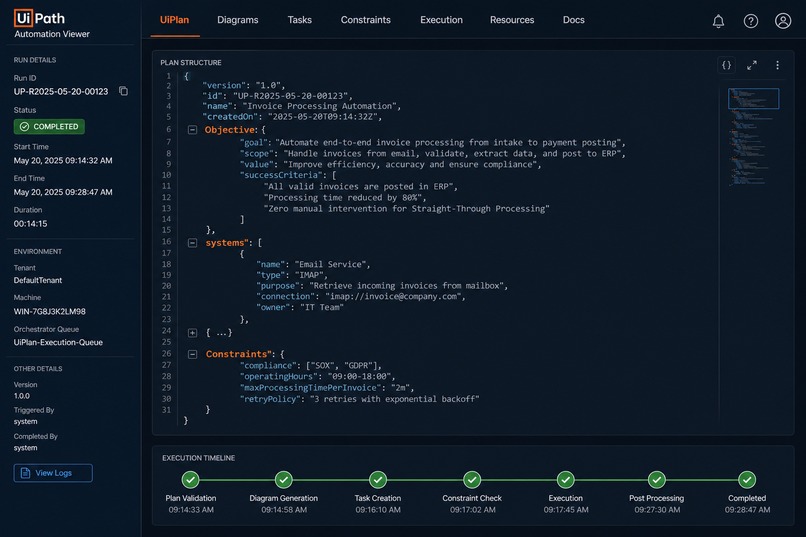The height and width of the screenshot is (537, 806).
Task: Click the Execution 09:17:45 AM timestamp
Action: (x=566, y=510)
